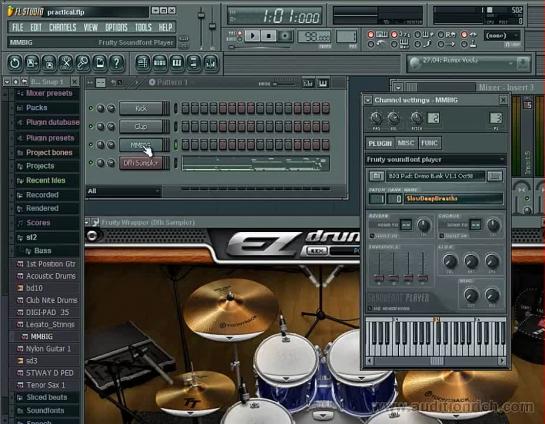Mute the Kick channel green LED
Screen dimensions: 545x424
coord(91,108)
